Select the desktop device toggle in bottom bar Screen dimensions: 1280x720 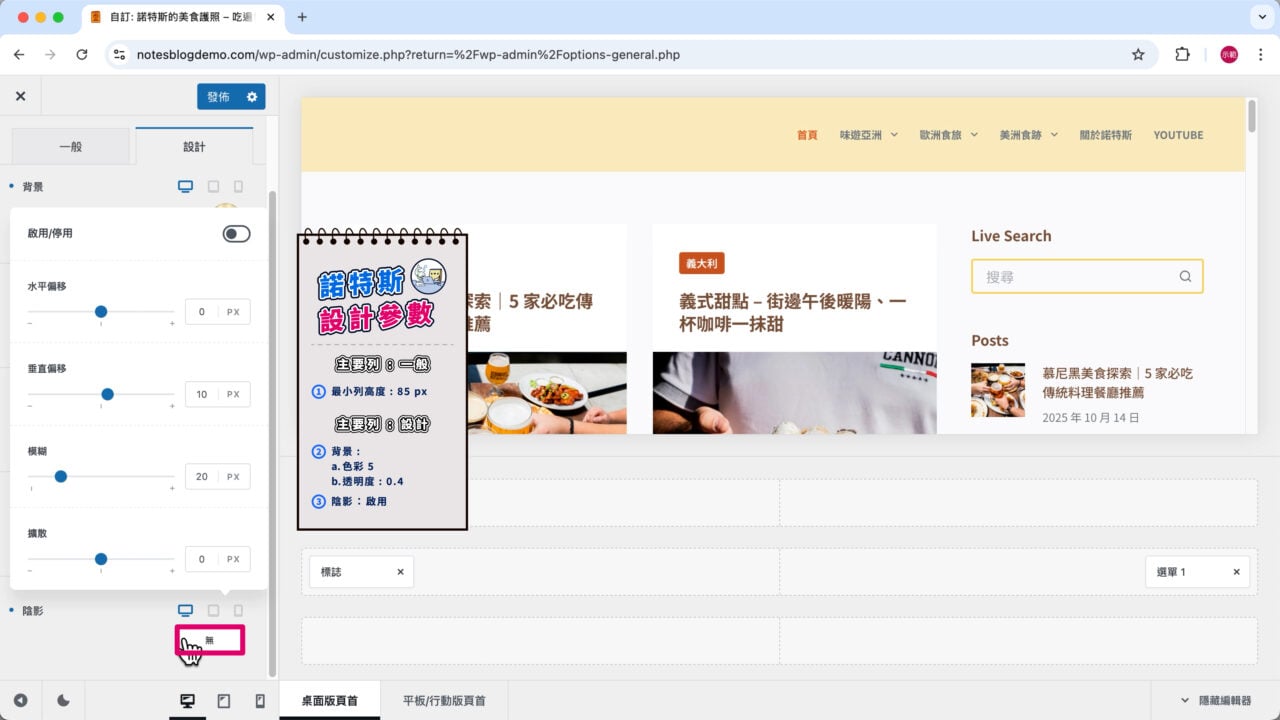187,700
